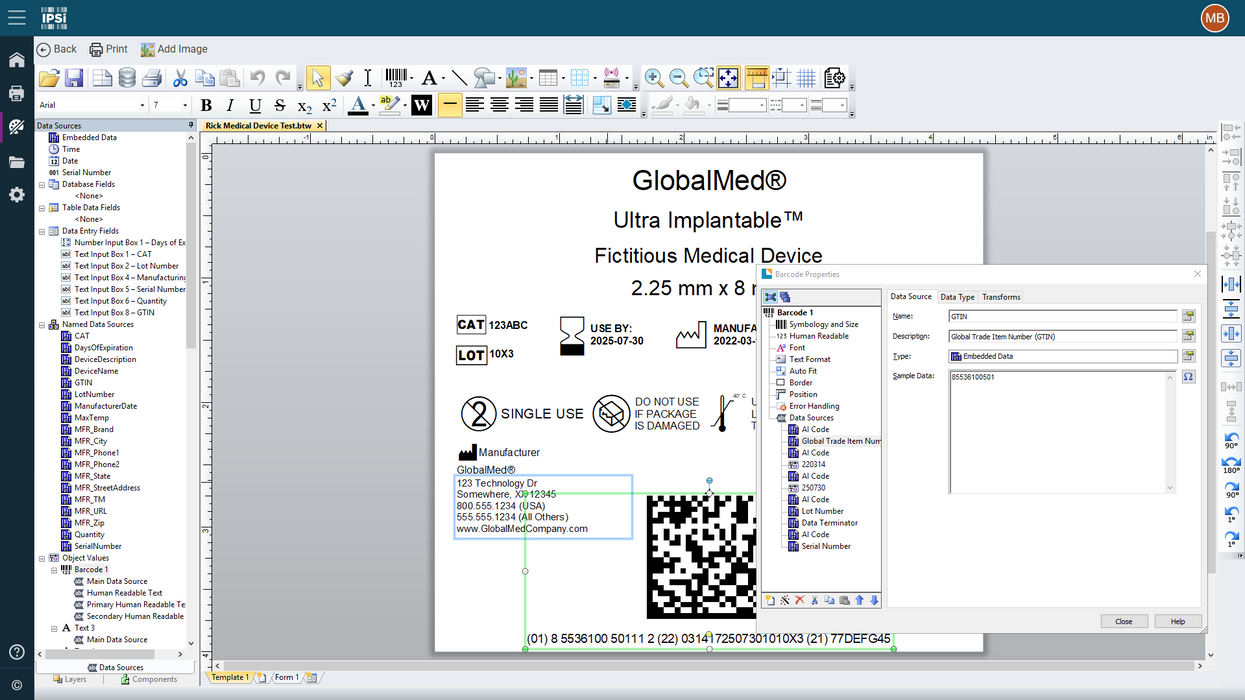The image size is (1245, 700).
Task: Open a label file with the folder icon
Action: click(x=48, y=78)
